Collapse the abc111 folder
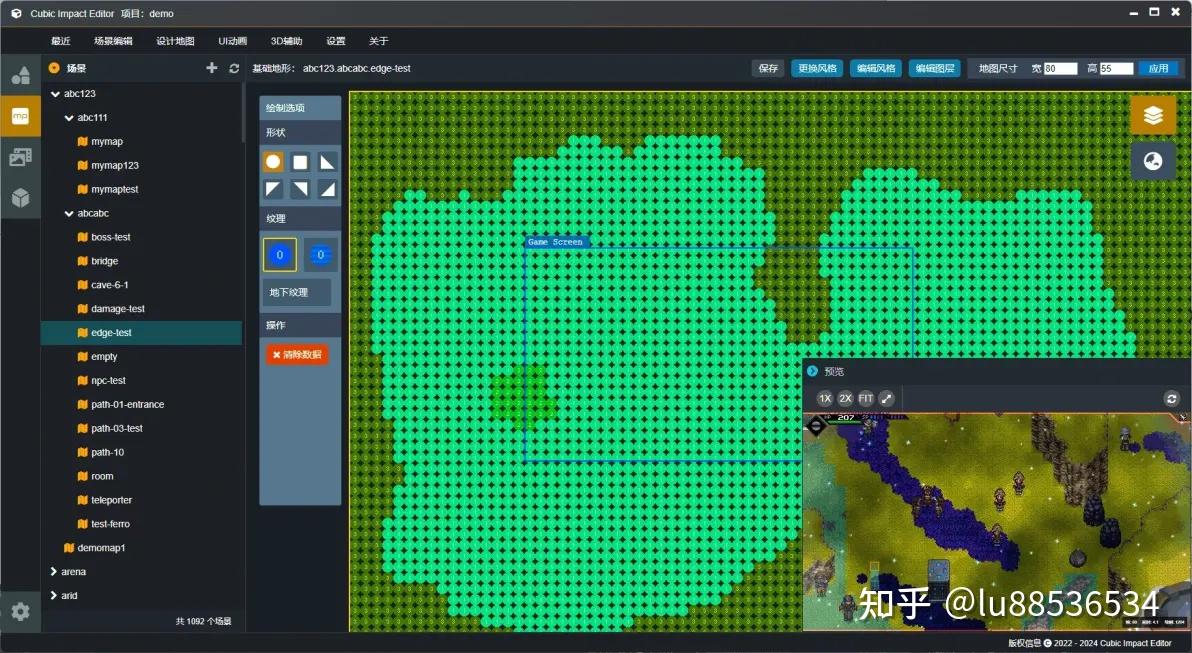This screenshot has height=653, width=1192. coord(68,118)
